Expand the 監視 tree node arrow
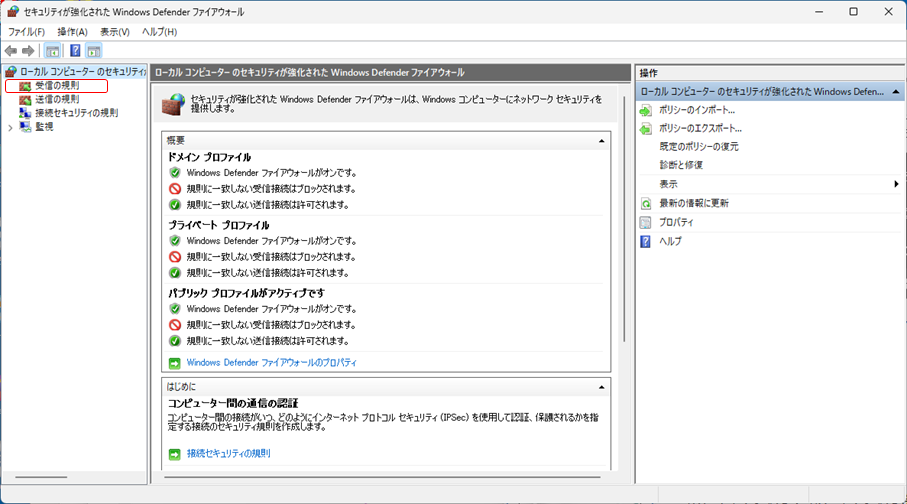 [x=10, y=127]
